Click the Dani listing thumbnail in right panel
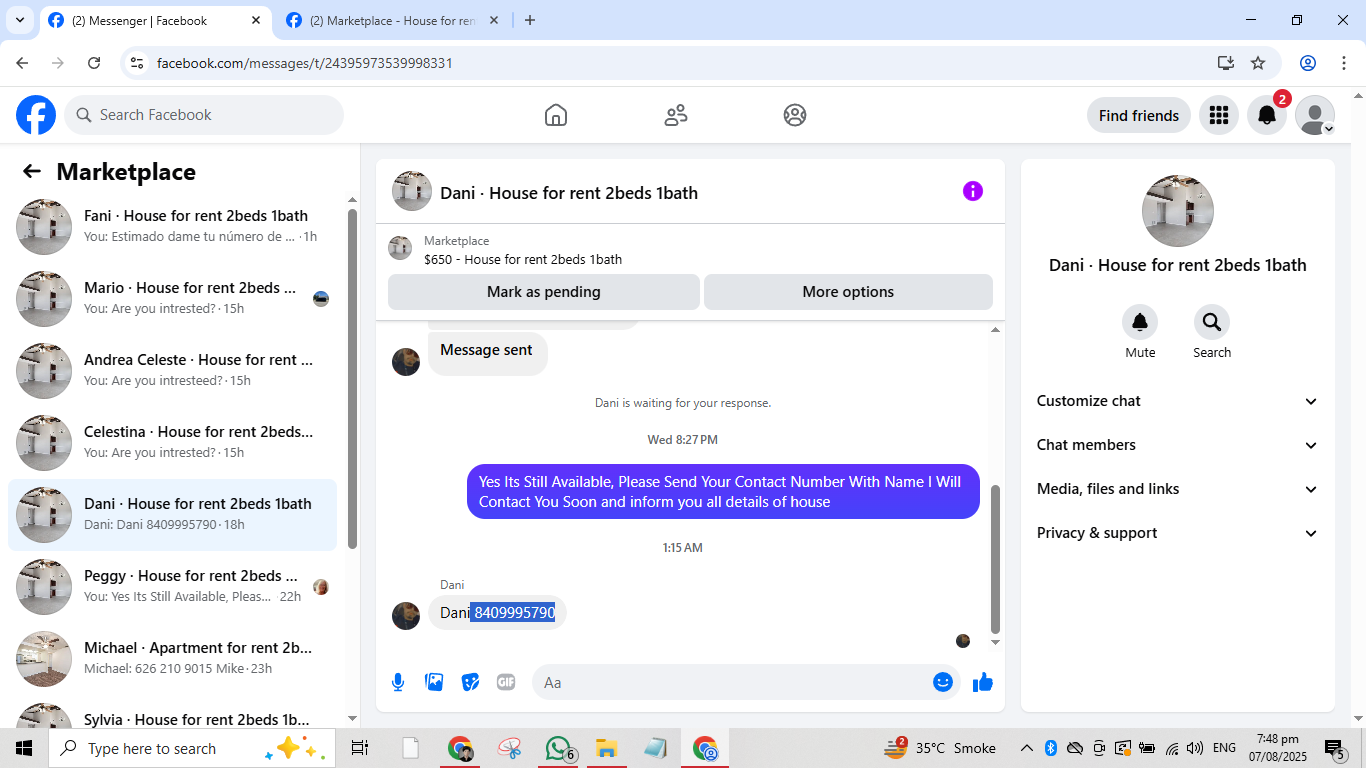 [x=1178, y=211]
